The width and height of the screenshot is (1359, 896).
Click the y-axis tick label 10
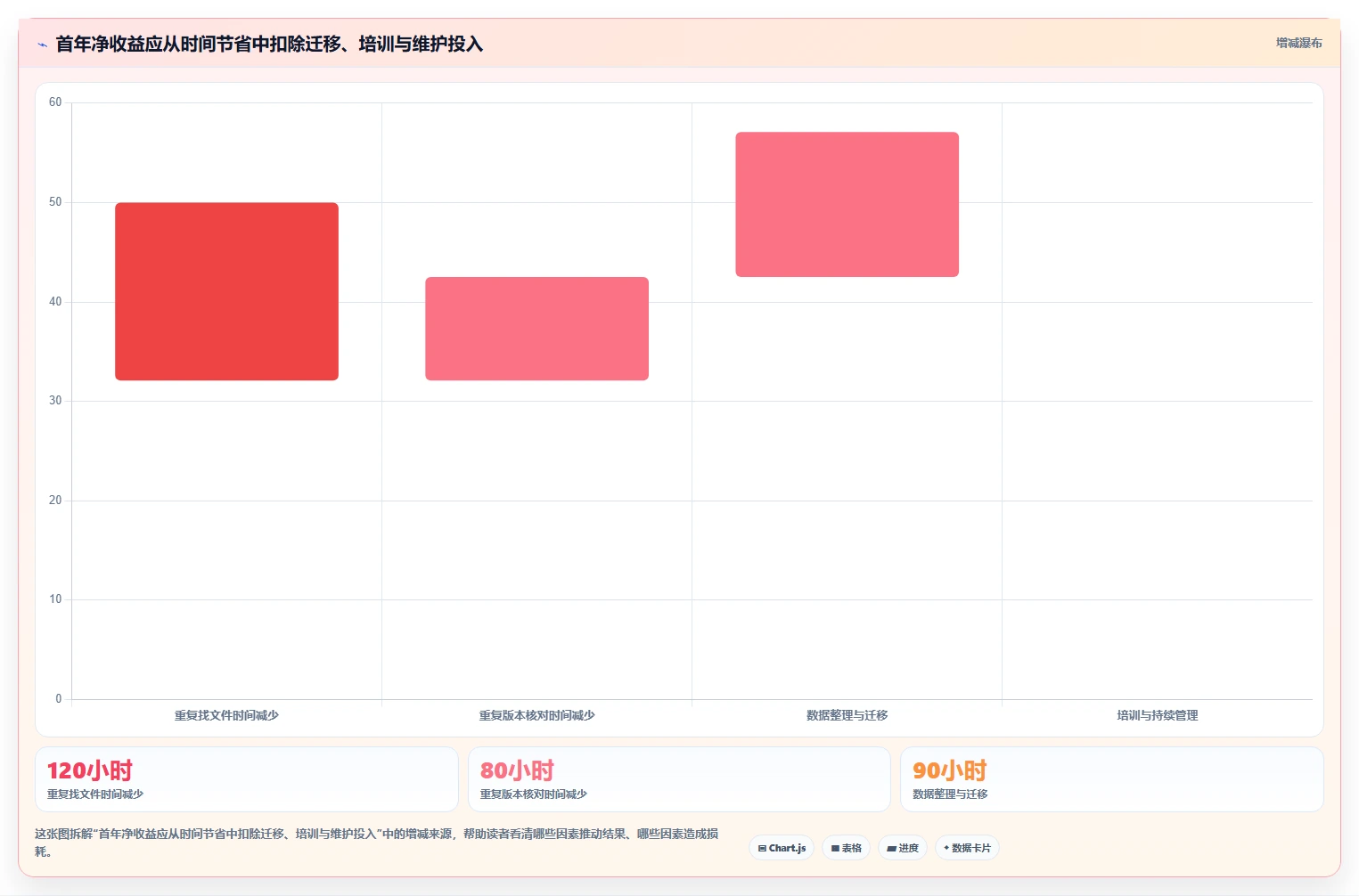[x=55, y=599]
